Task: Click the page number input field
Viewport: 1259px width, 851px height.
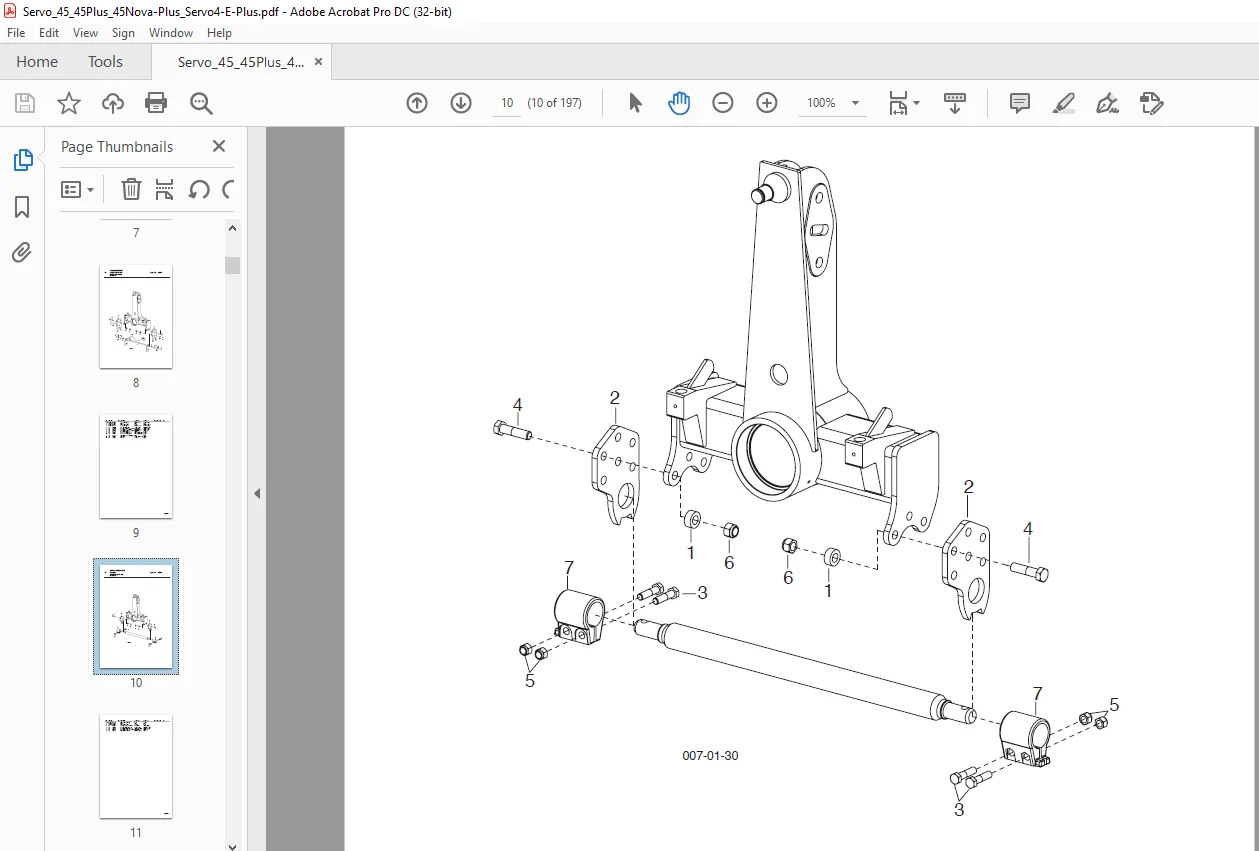Action: point(507,103)
